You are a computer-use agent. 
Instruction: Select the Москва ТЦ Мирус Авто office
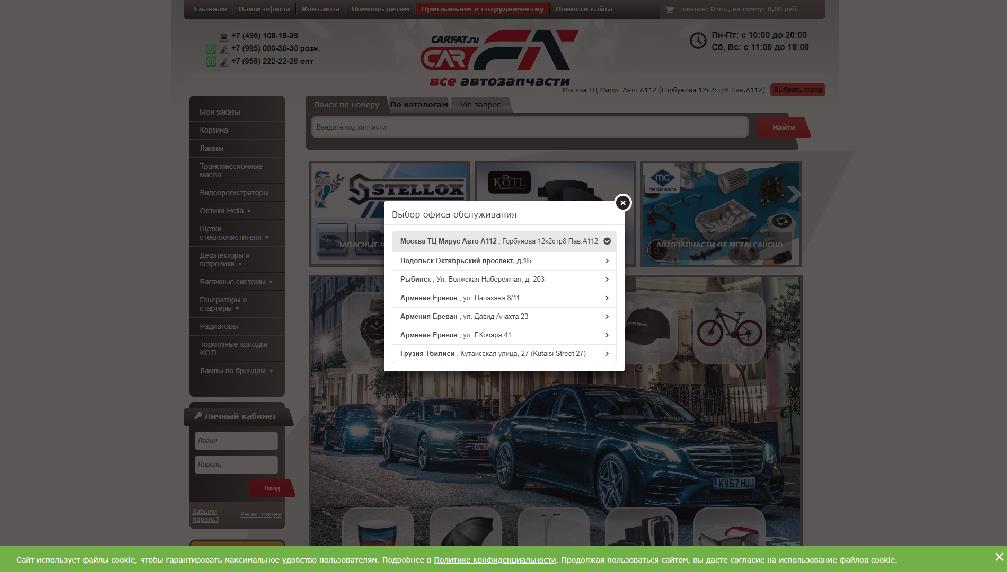(x=498, y=241)
